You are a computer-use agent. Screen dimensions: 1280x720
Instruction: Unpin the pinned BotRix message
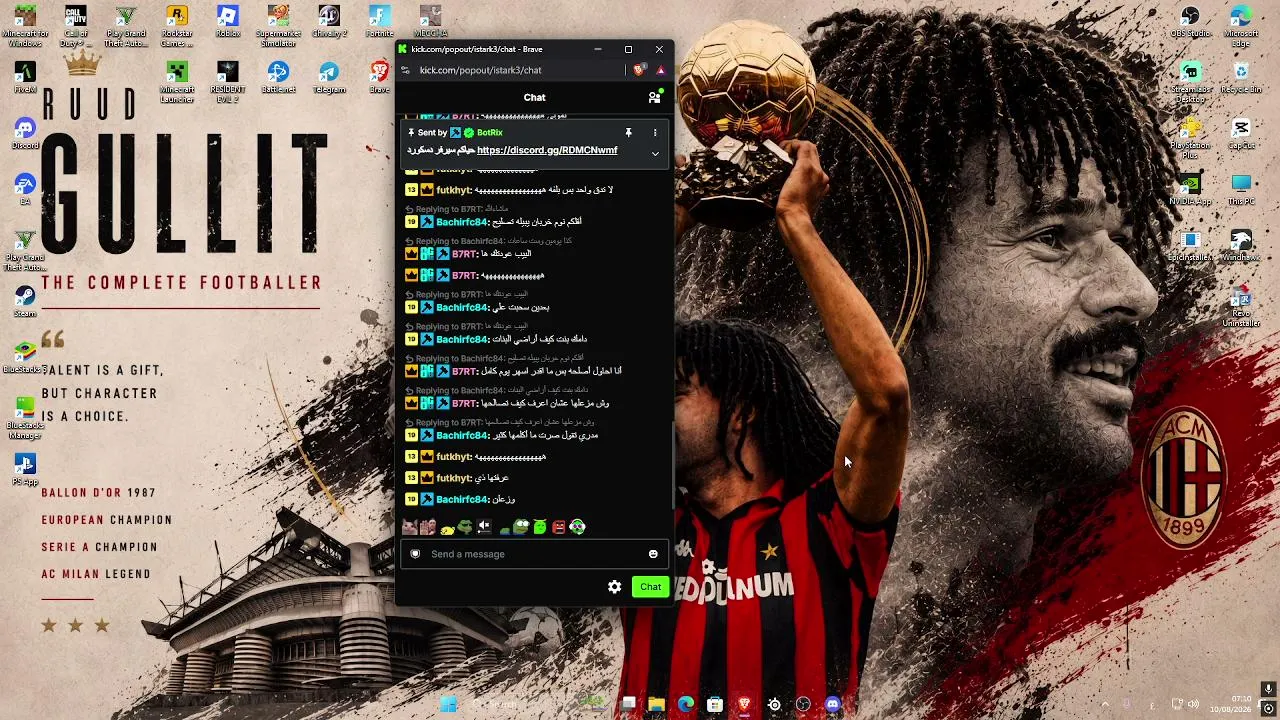[x=628, y=132]
